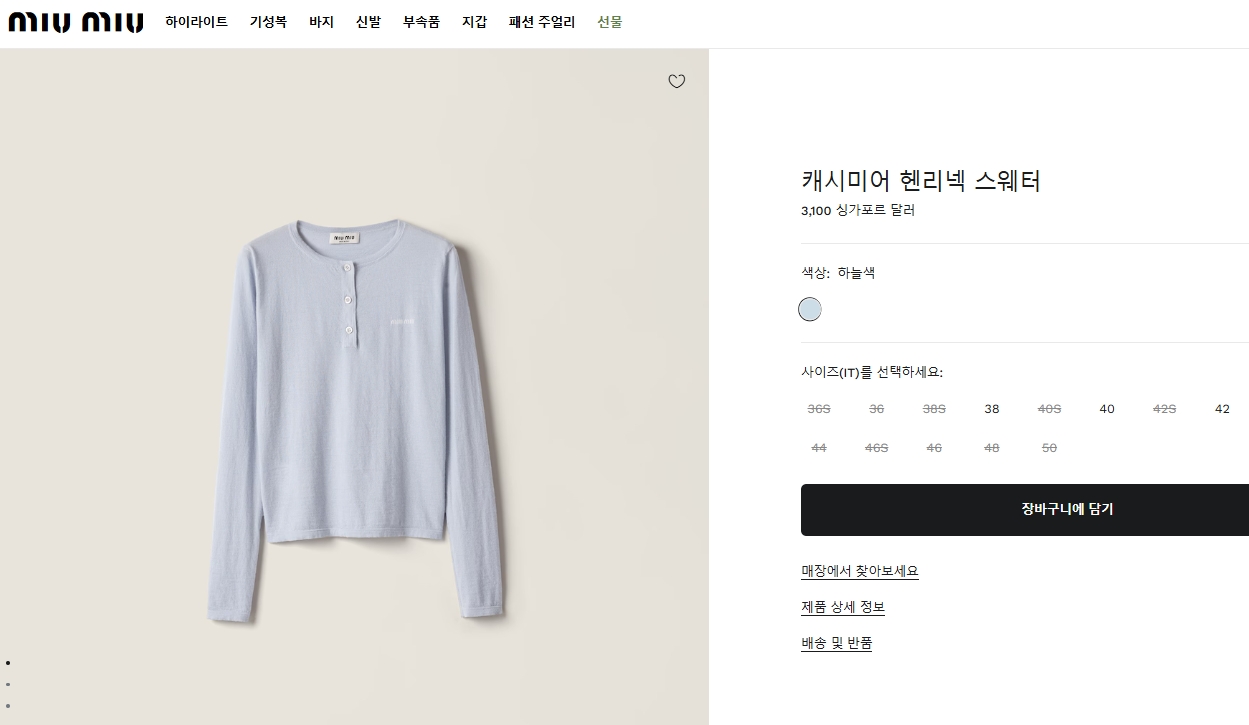Choose size 40

(x=1107, y=409)
